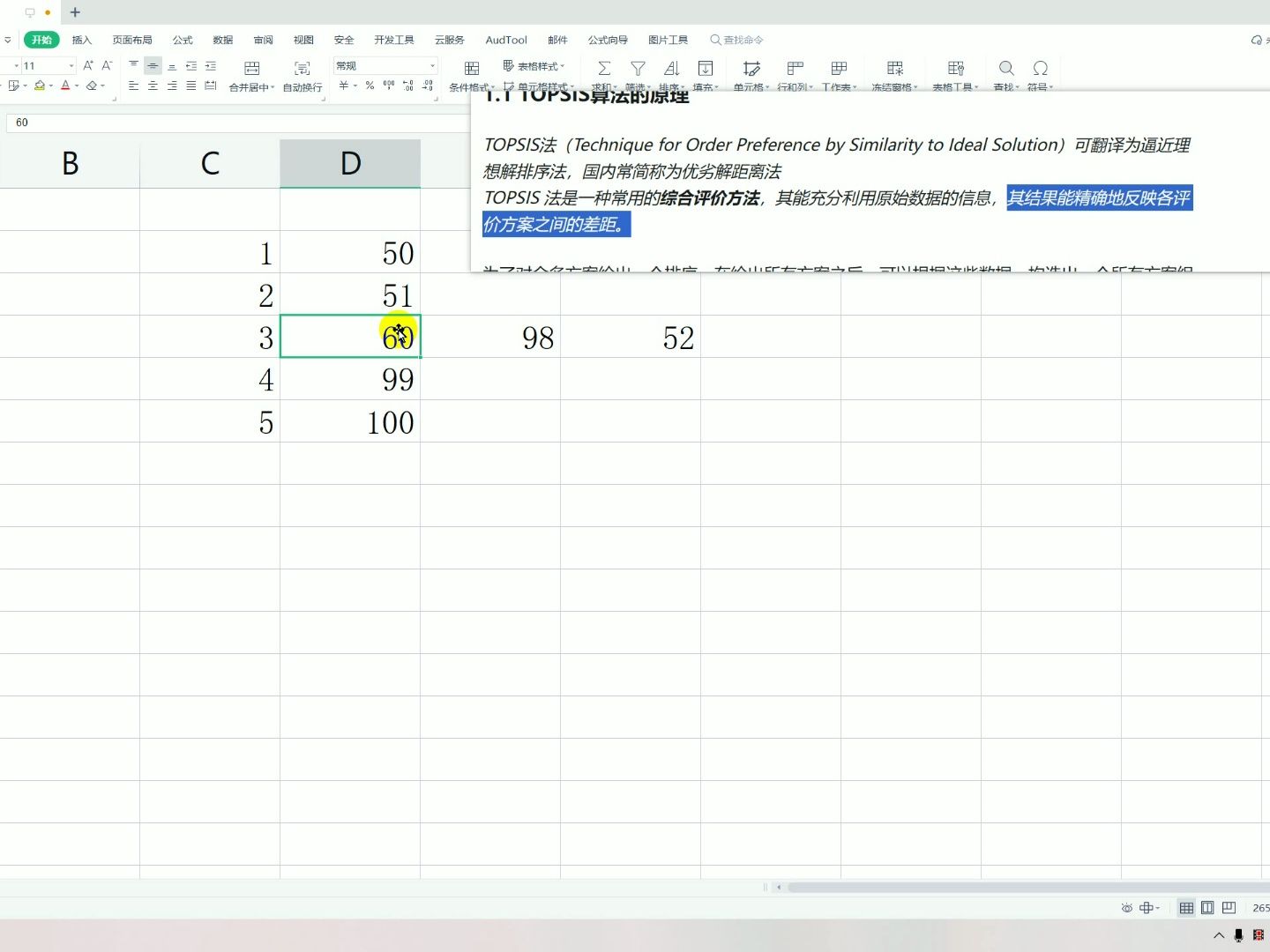Increase decimal places
Screen dimensions: 1270x952
408,86
